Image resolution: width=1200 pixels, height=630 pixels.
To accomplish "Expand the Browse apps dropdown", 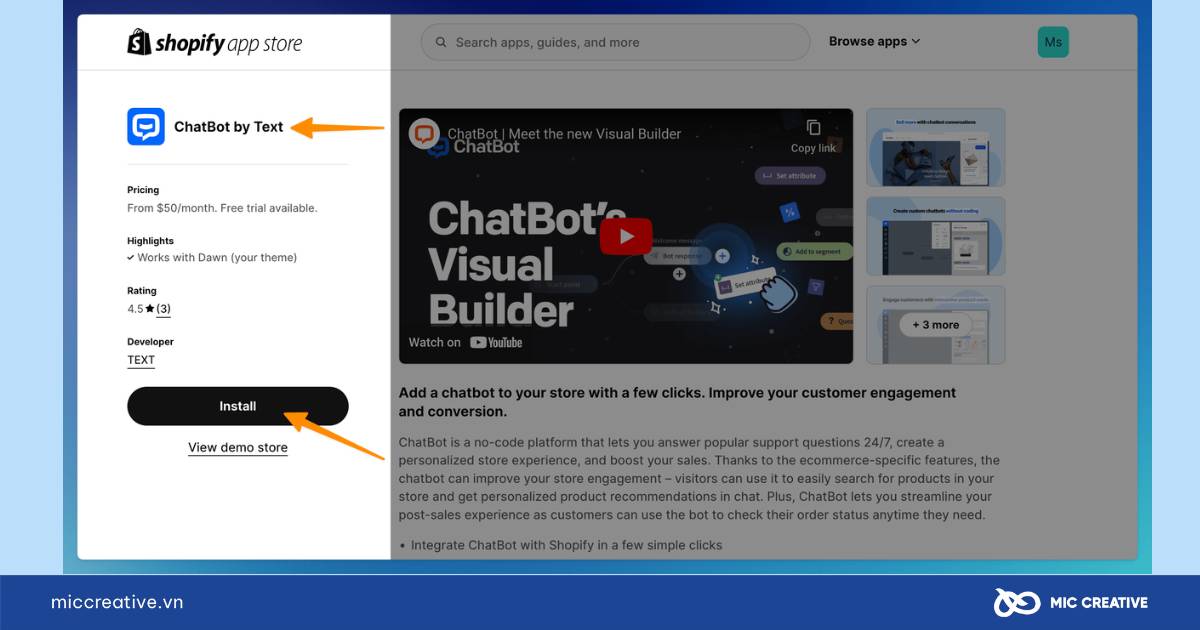I will click(875, 42).
